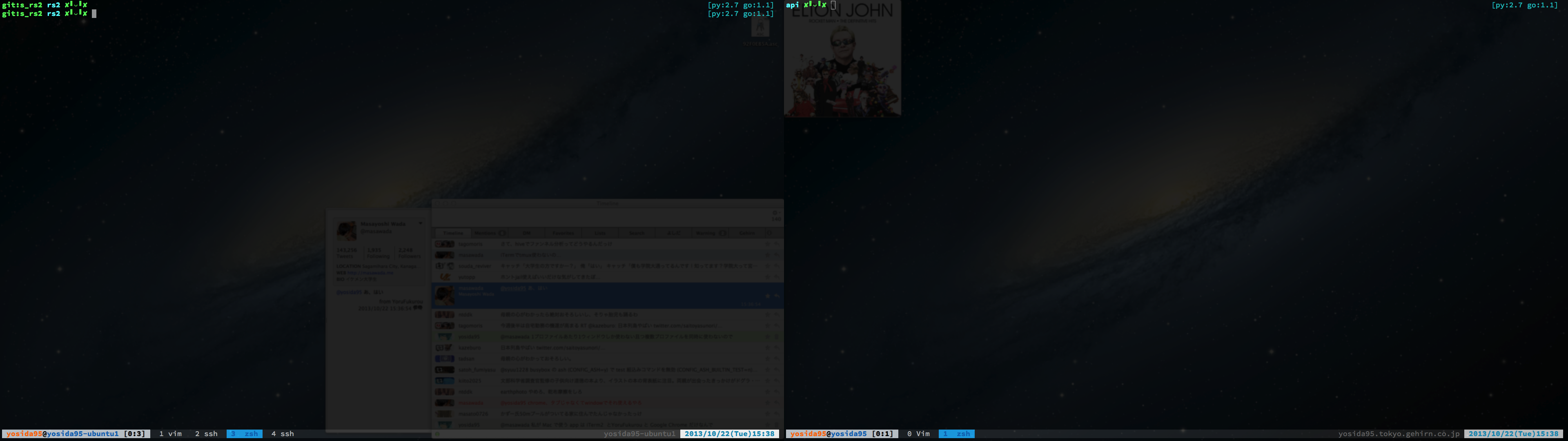Expand dropdown arrow beside Masayoshi Wada name

(420, 223)
